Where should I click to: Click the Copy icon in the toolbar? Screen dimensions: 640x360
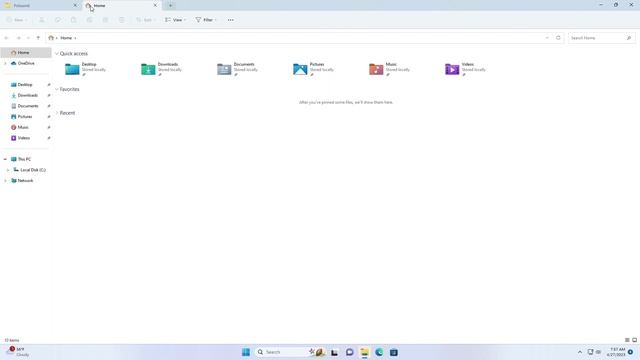tap(58, 20)
